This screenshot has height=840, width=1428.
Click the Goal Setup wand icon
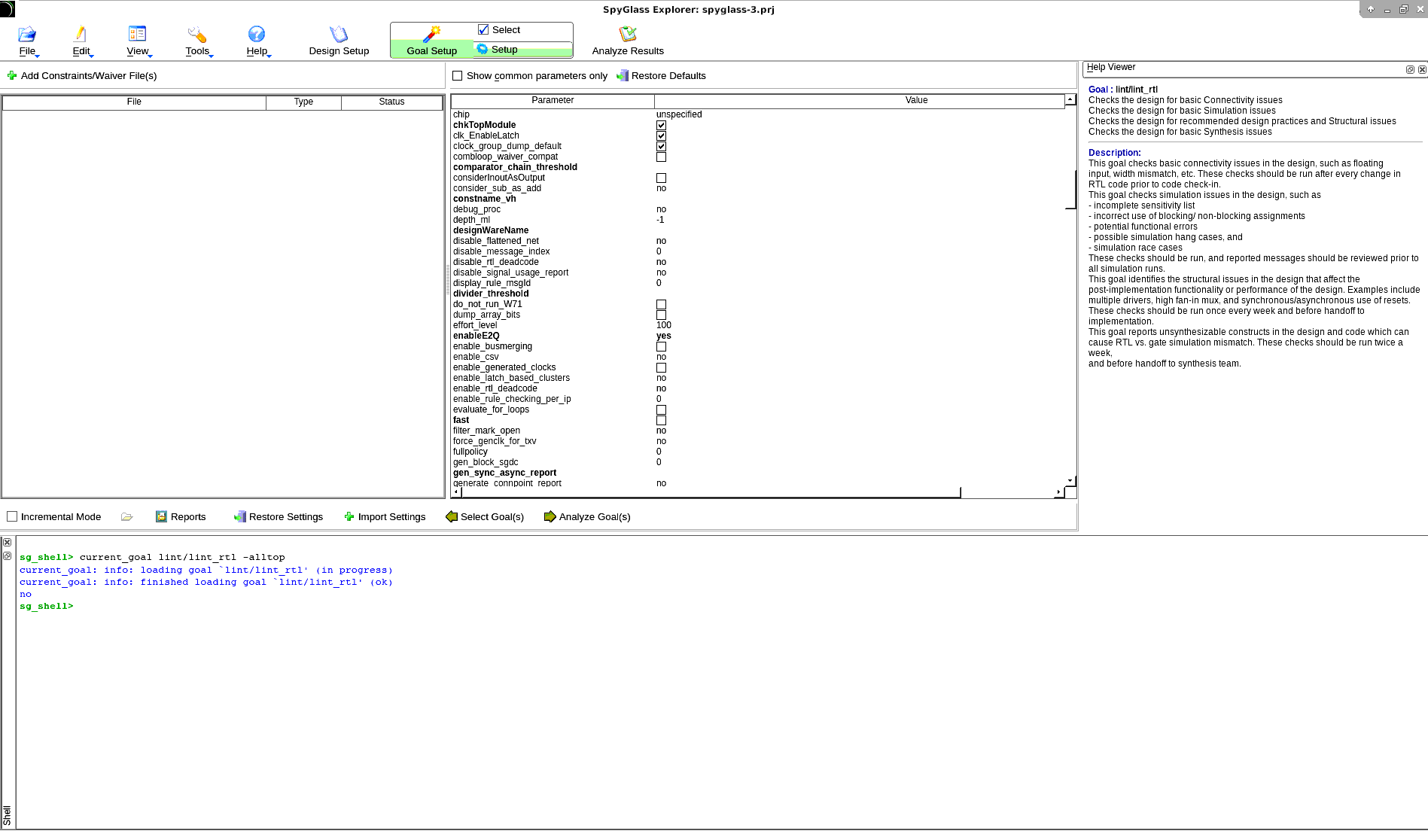tap(431, 34)
